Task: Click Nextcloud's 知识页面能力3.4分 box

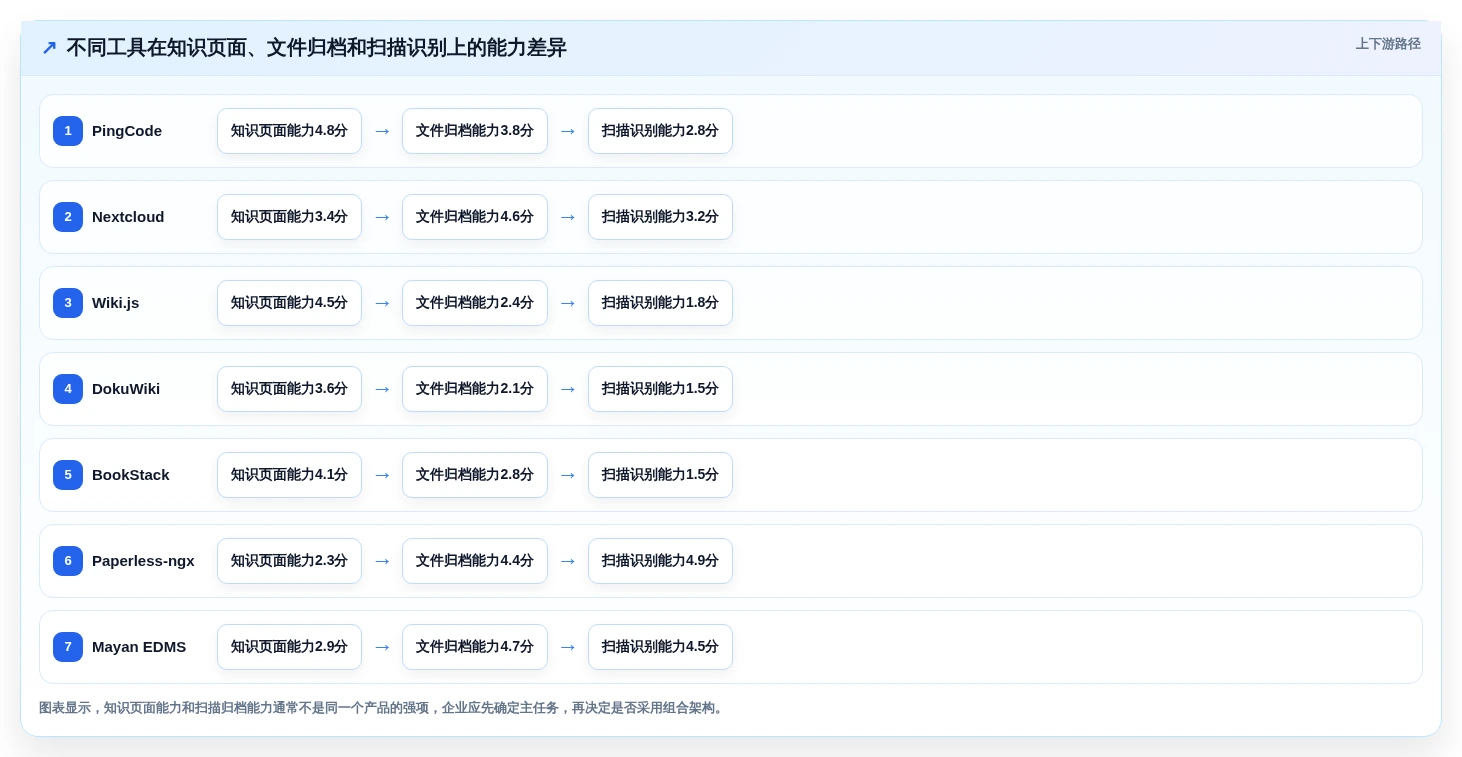Action: click(x=289, y=217)
